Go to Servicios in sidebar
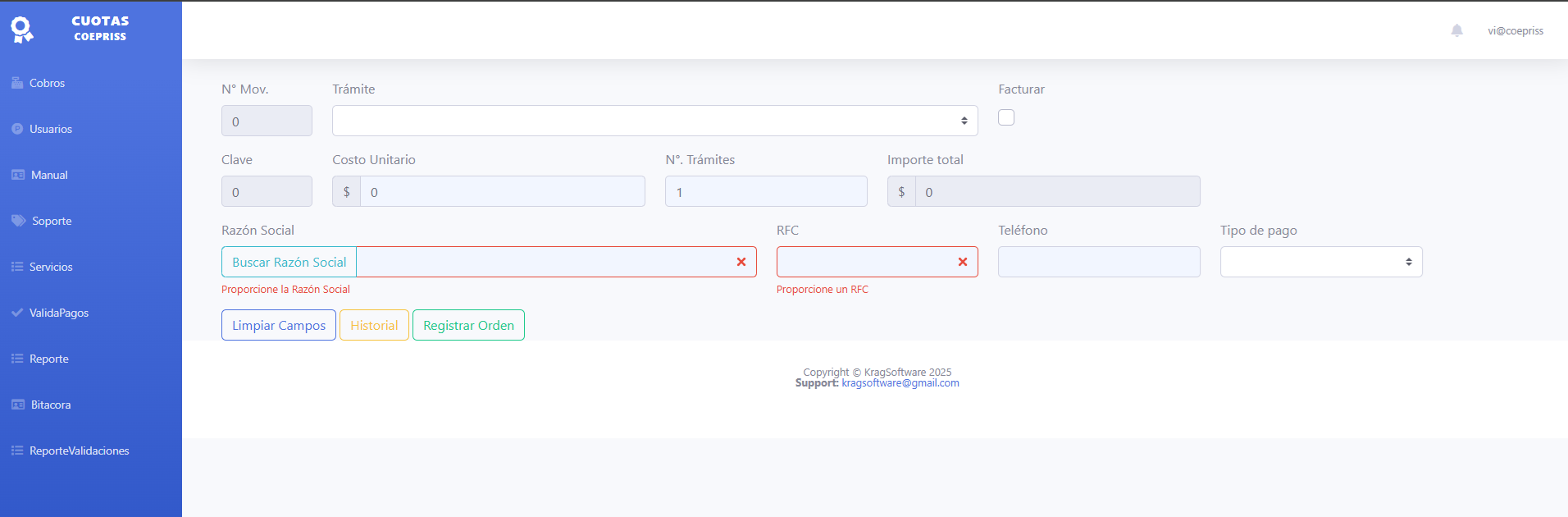The image size is (1568, 517). [x=51, y=267]
